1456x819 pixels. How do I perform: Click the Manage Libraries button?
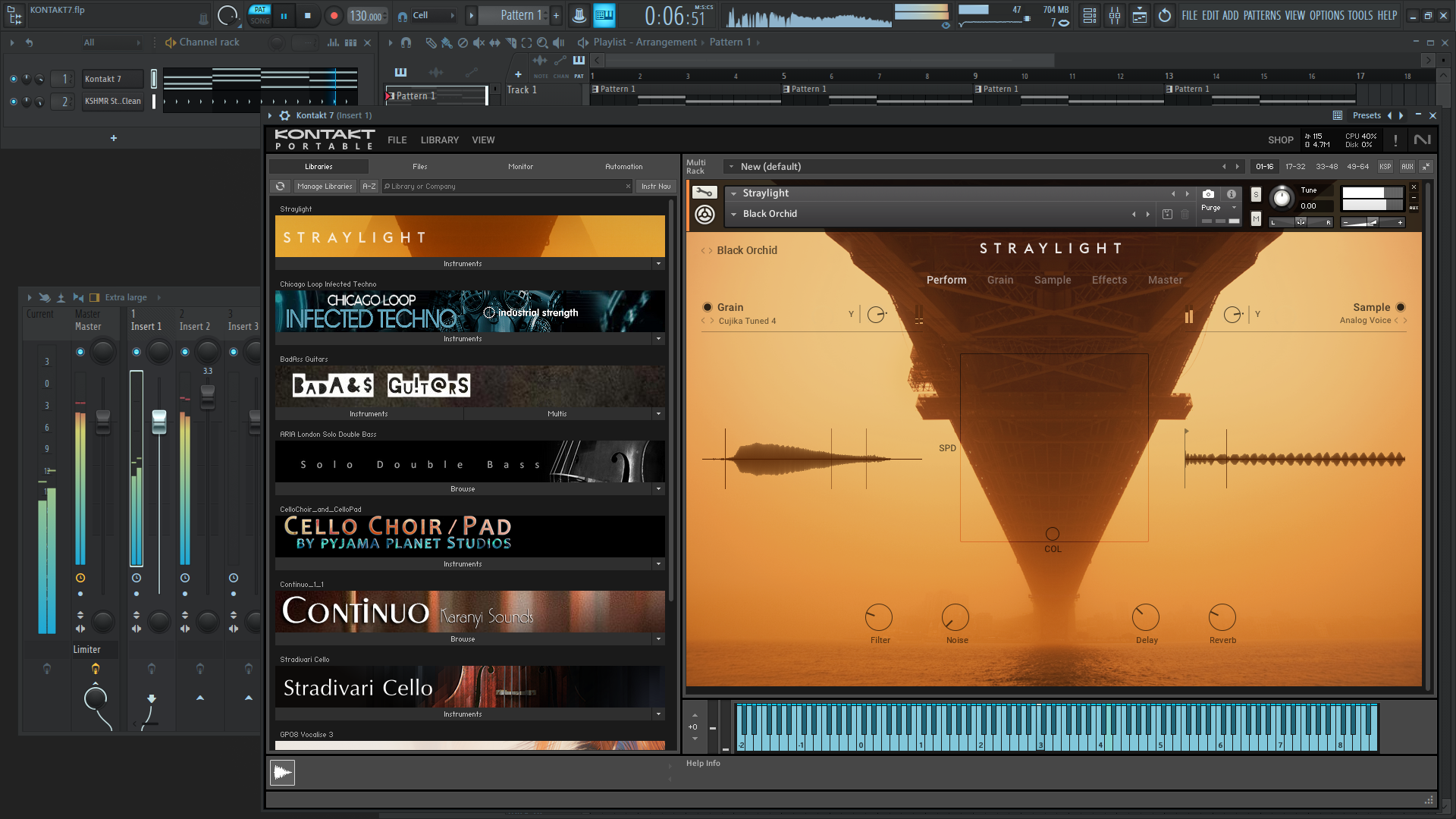[x=325, y=187]
